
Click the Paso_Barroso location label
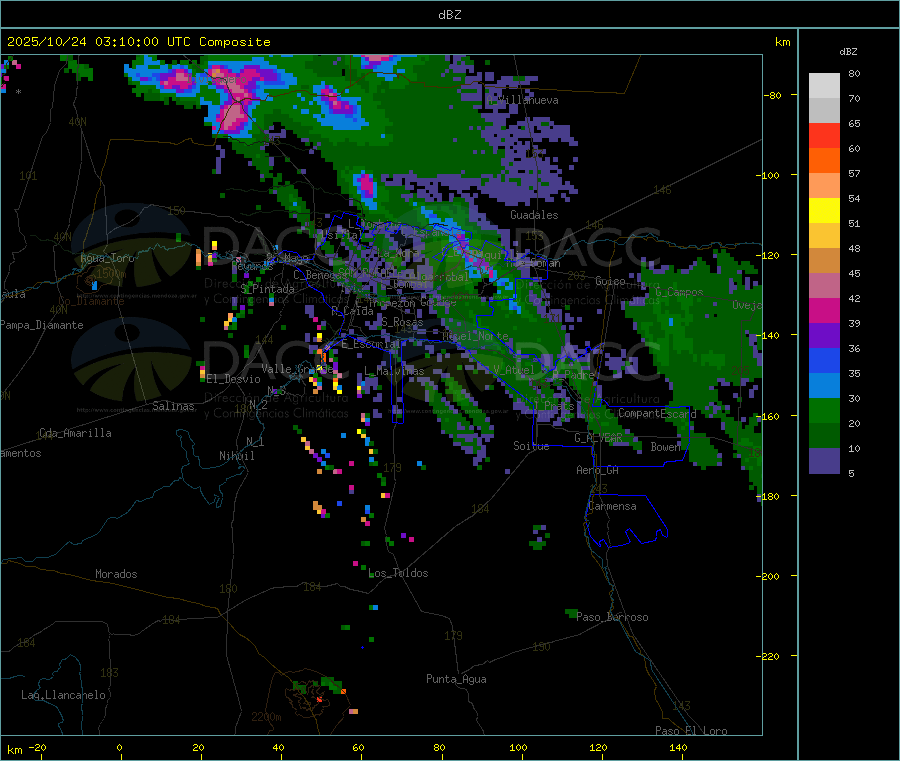(612, 617)
